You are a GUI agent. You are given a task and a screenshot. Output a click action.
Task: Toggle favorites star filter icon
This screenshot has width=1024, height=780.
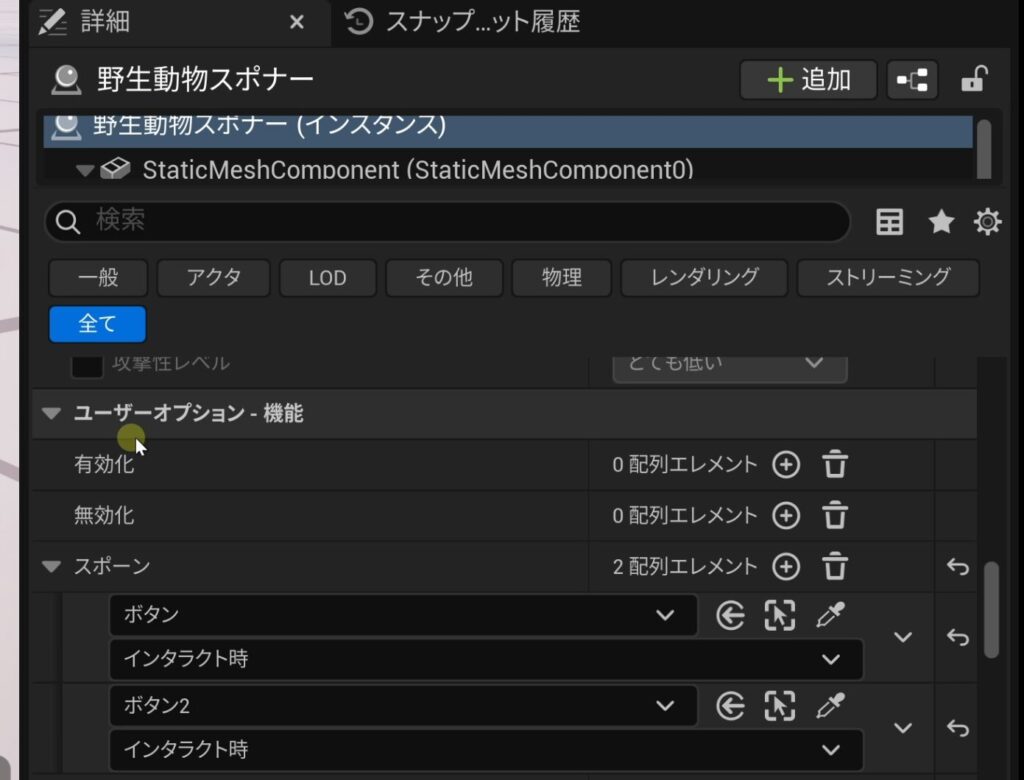[941, 222]
